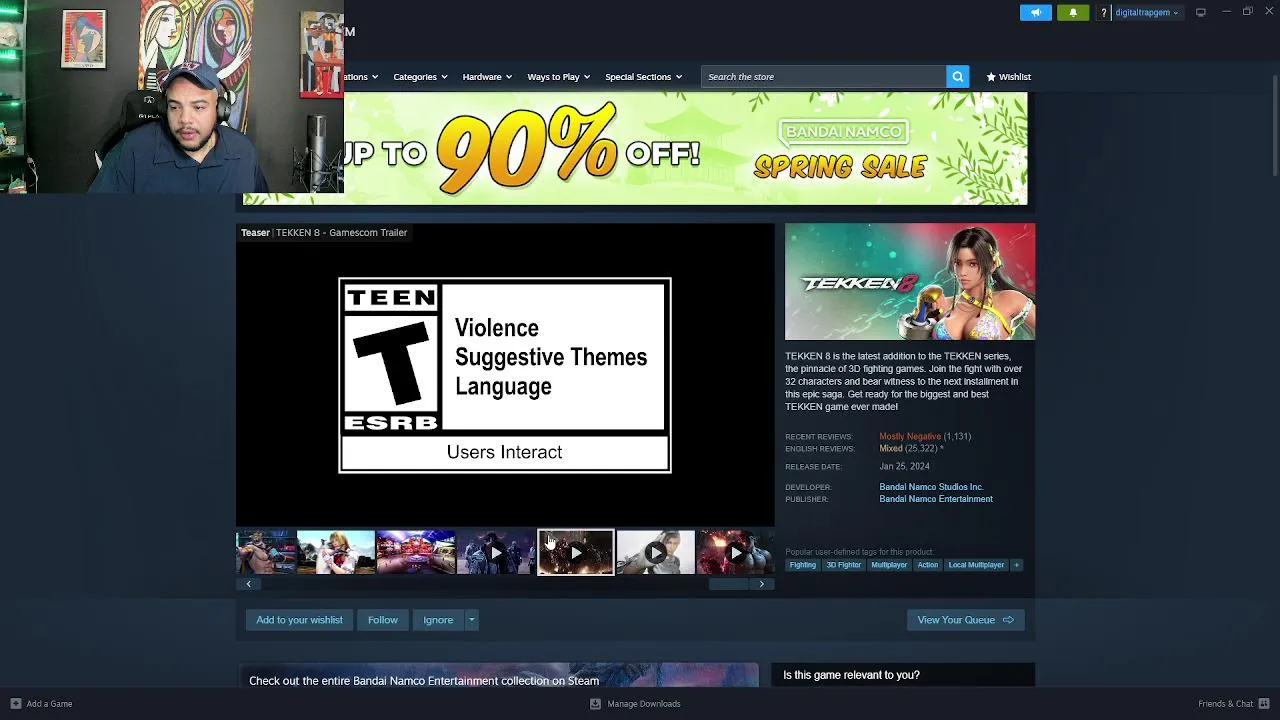Viewport: 1280px width, 720px height.
Task: Open the dropdown arrow next to Ignore
Action: coord(471,620)
